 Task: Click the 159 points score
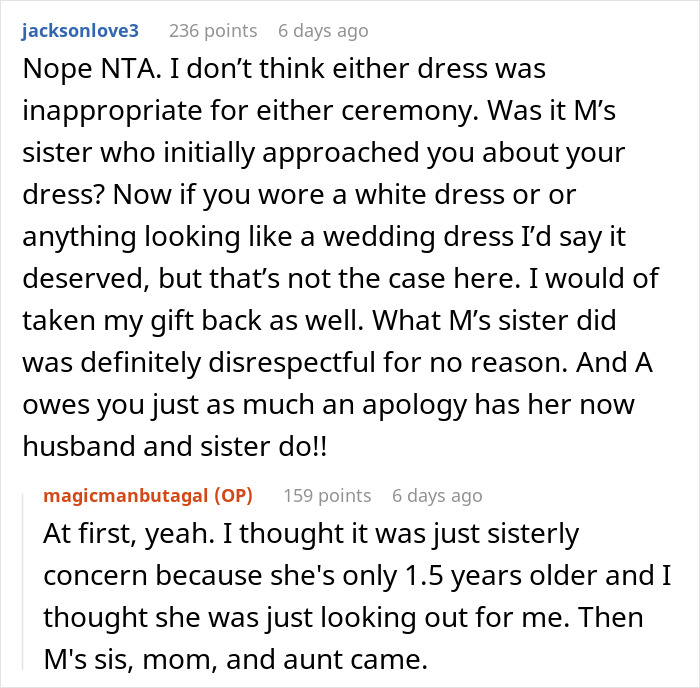click(x=327, y=495)
